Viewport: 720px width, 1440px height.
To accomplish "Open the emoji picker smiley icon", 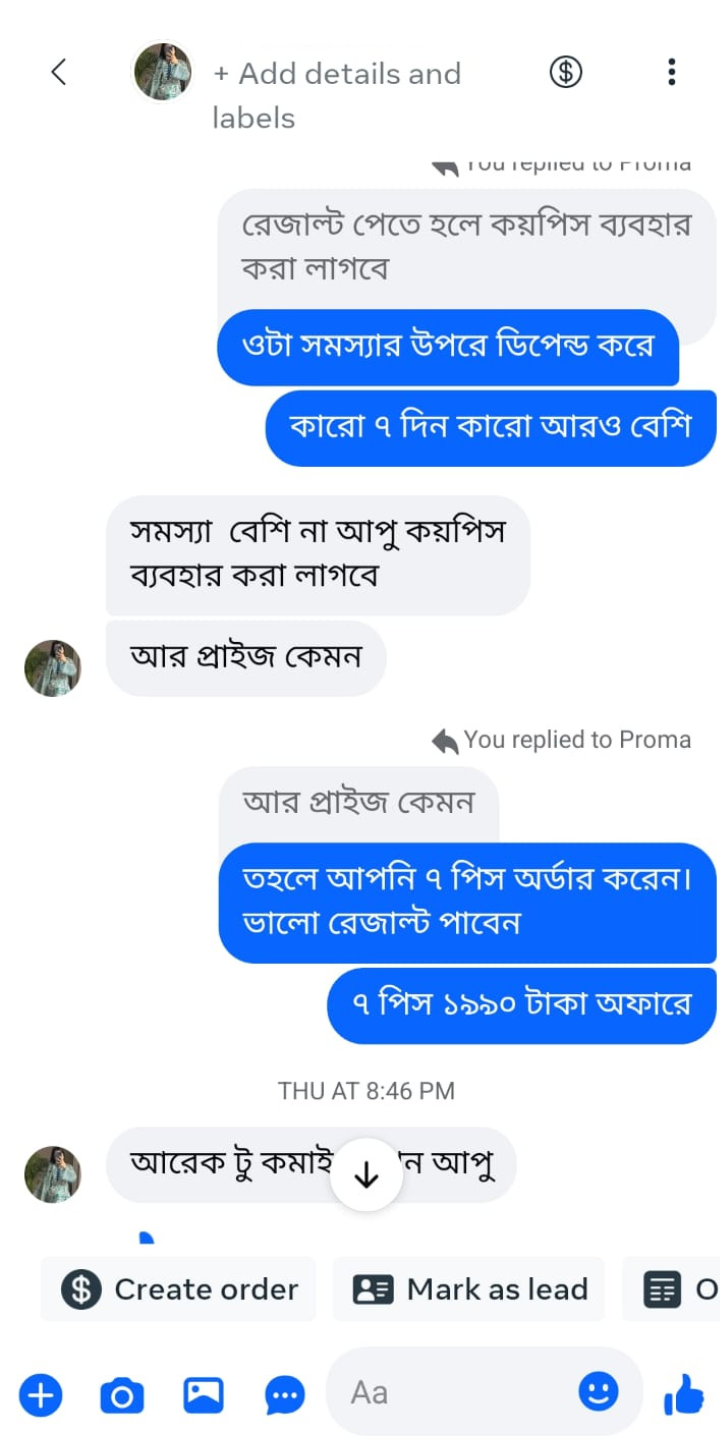I will click(598, 1391).
